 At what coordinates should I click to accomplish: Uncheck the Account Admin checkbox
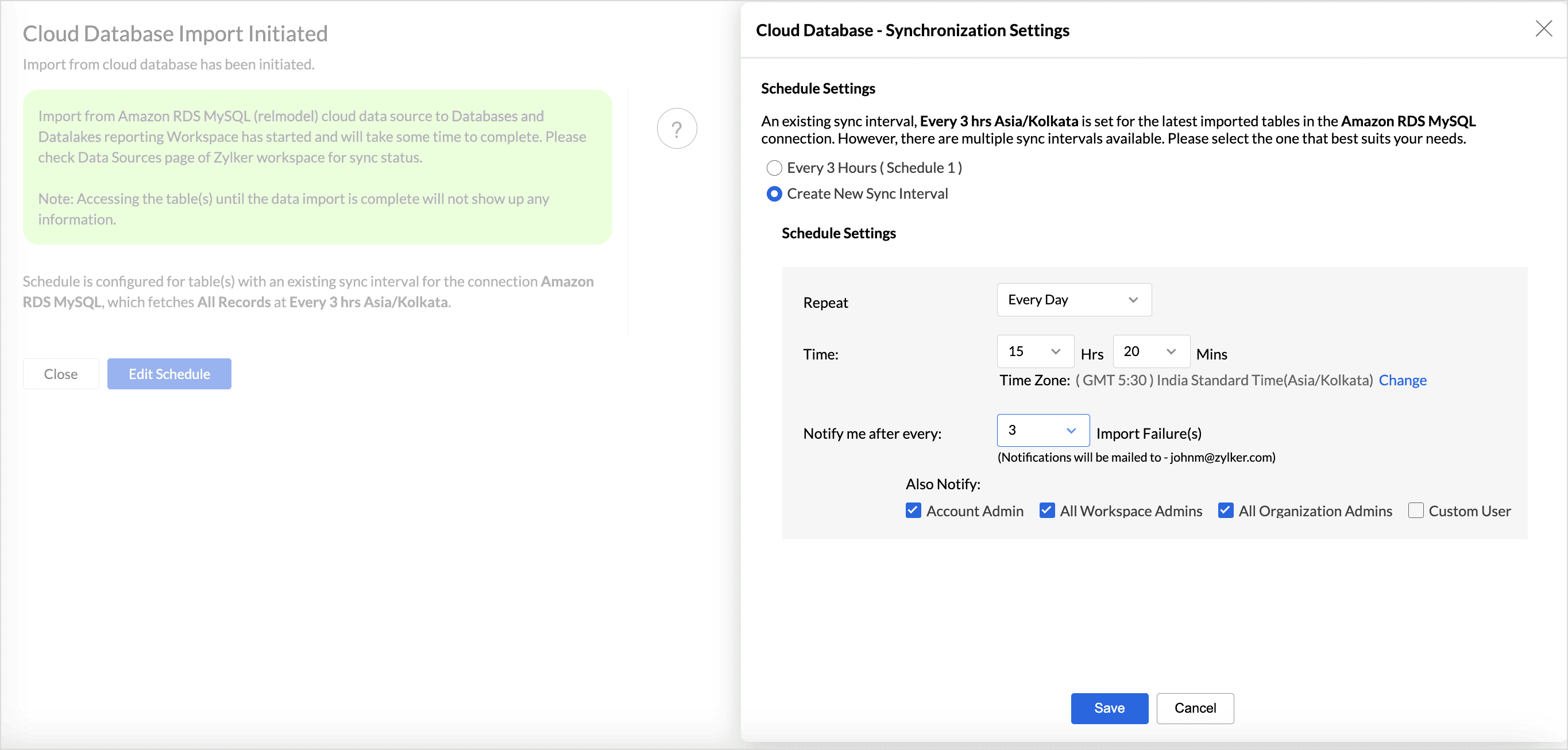tap(913, 510)
